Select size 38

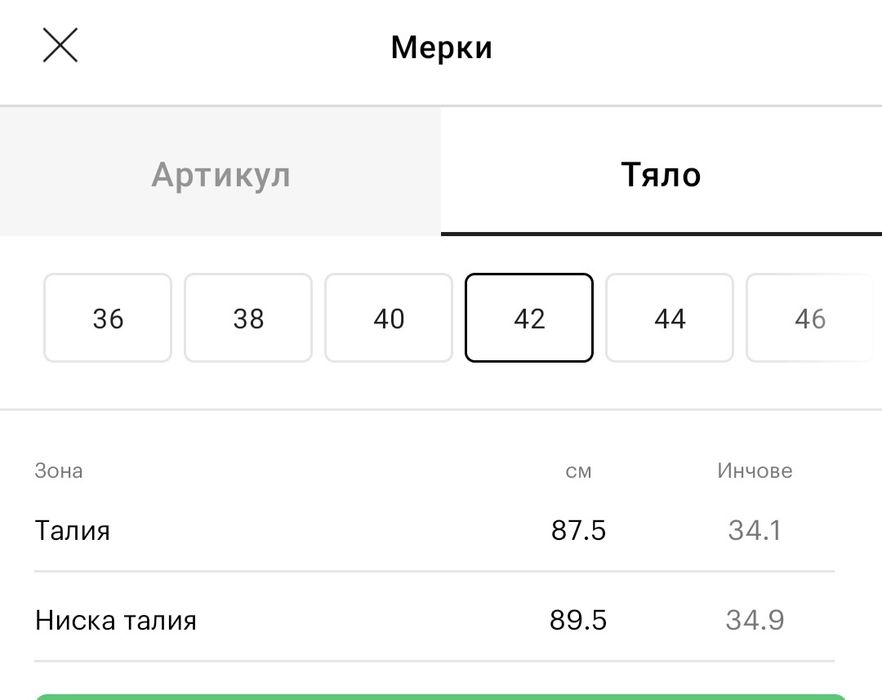coord(248,318)
